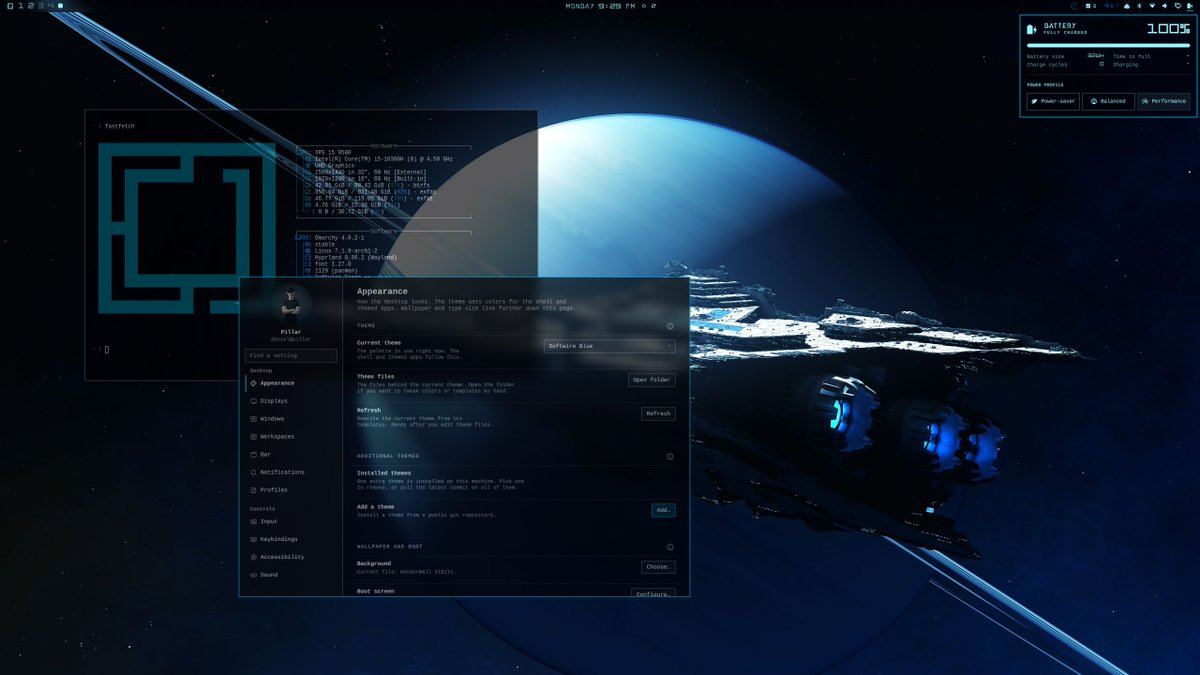Select the Balanced power profile

[1108, 101]
